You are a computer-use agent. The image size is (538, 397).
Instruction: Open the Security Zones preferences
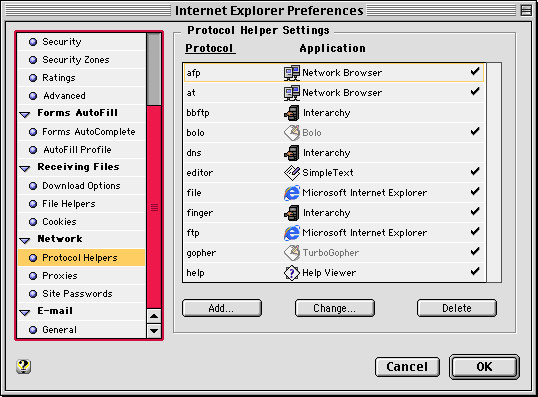[82, 60]
